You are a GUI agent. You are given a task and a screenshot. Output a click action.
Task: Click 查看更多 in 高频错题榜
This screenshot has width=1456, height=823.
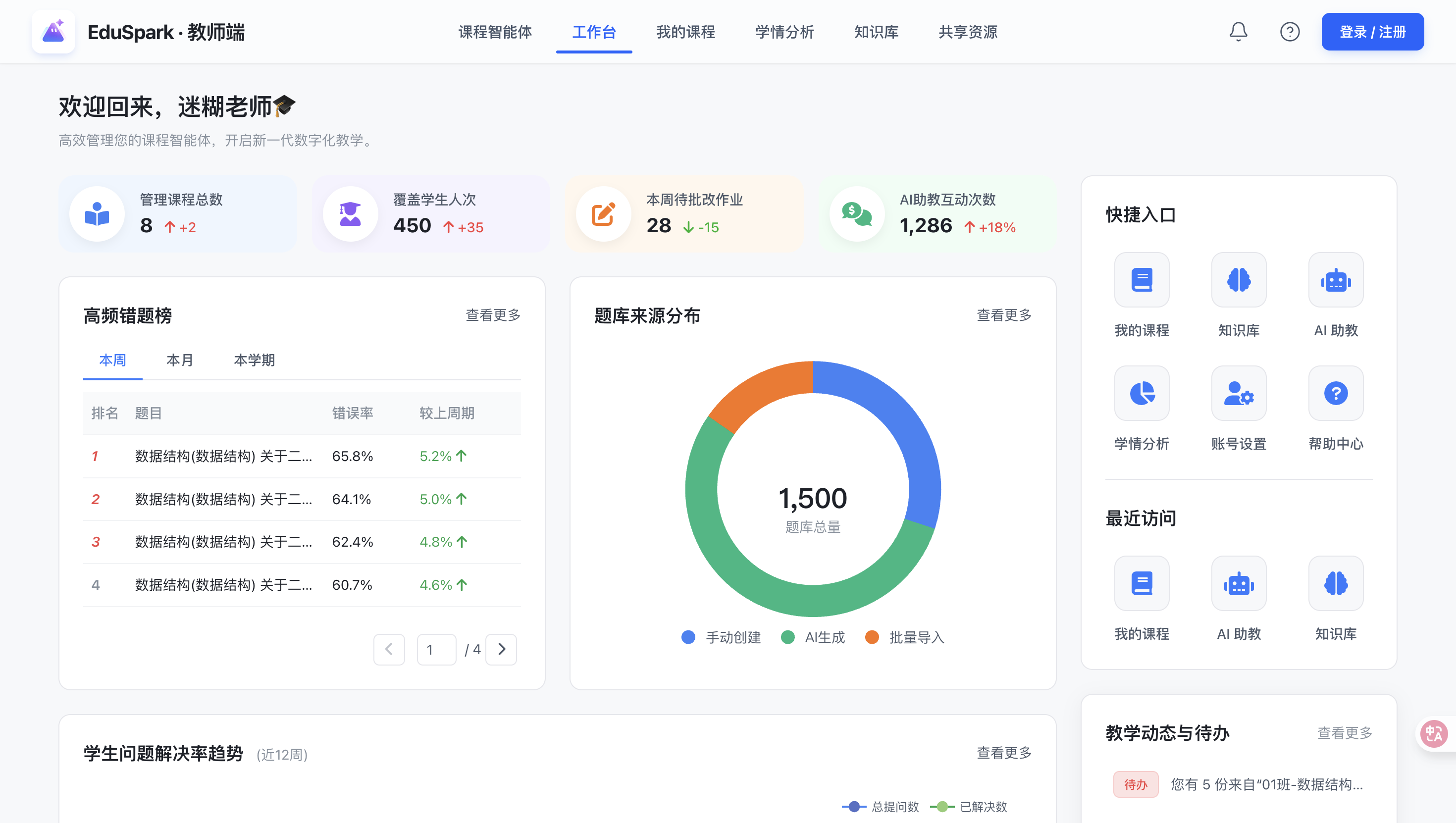pyautogui.click(x=492, y=315)
